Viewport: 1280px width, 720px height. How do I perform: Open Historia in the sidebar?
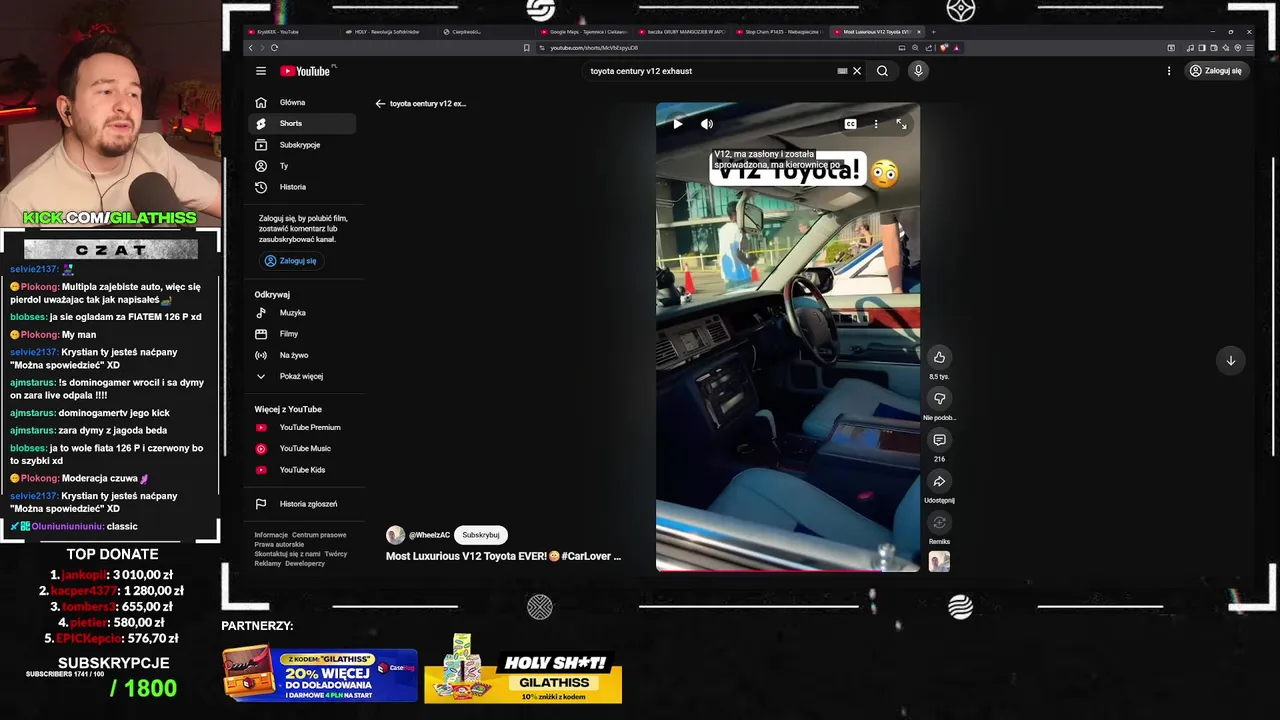pos(302,187)
